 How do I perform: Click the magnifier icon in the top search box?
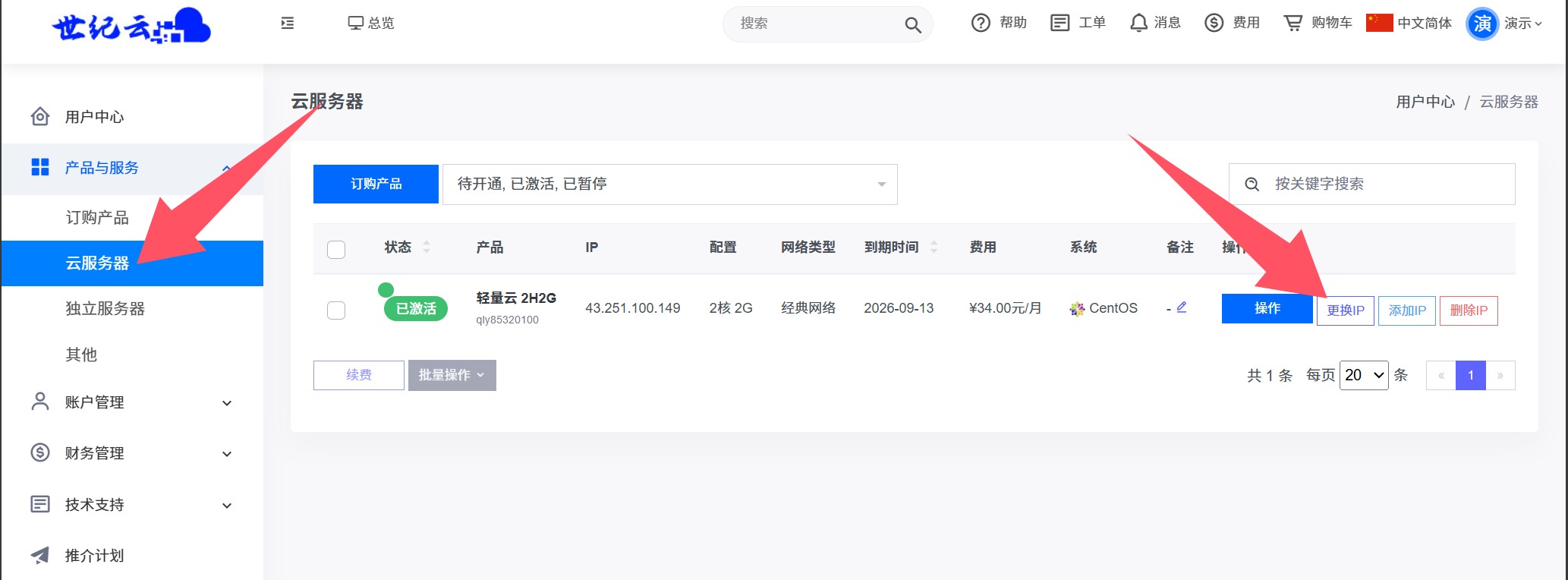point(913,25)
